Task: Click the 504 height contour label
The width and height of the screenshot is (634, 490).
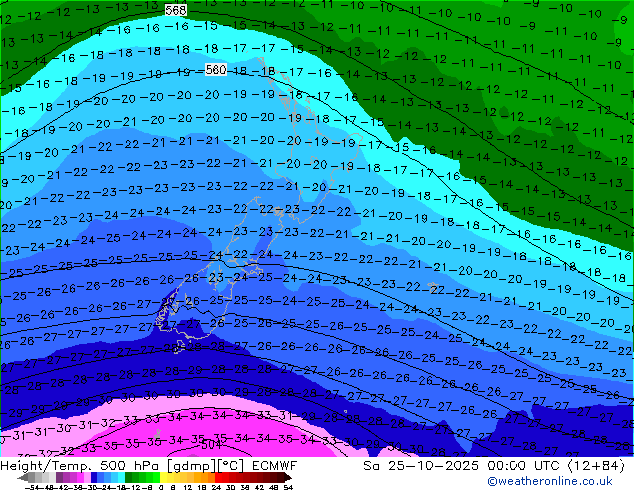Action: pyautogui.click(x=211, y=445)
